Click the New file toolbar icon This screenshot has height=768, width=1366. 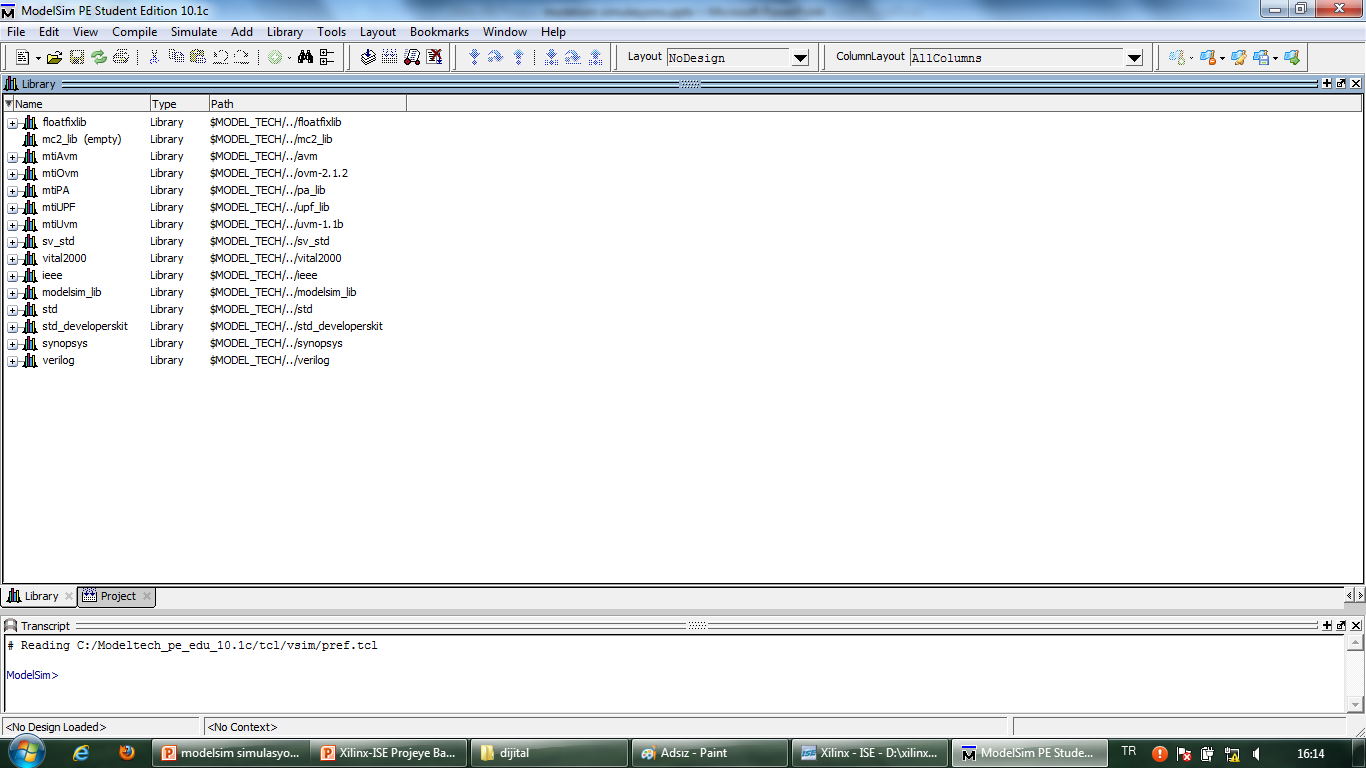(22, 57)
